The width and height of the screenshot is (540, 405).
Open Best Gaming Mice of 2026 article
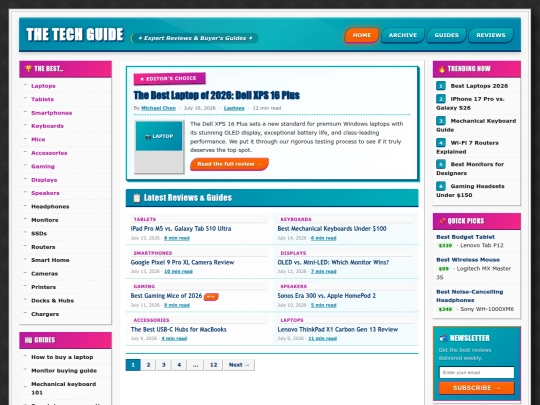pos(166,296)
